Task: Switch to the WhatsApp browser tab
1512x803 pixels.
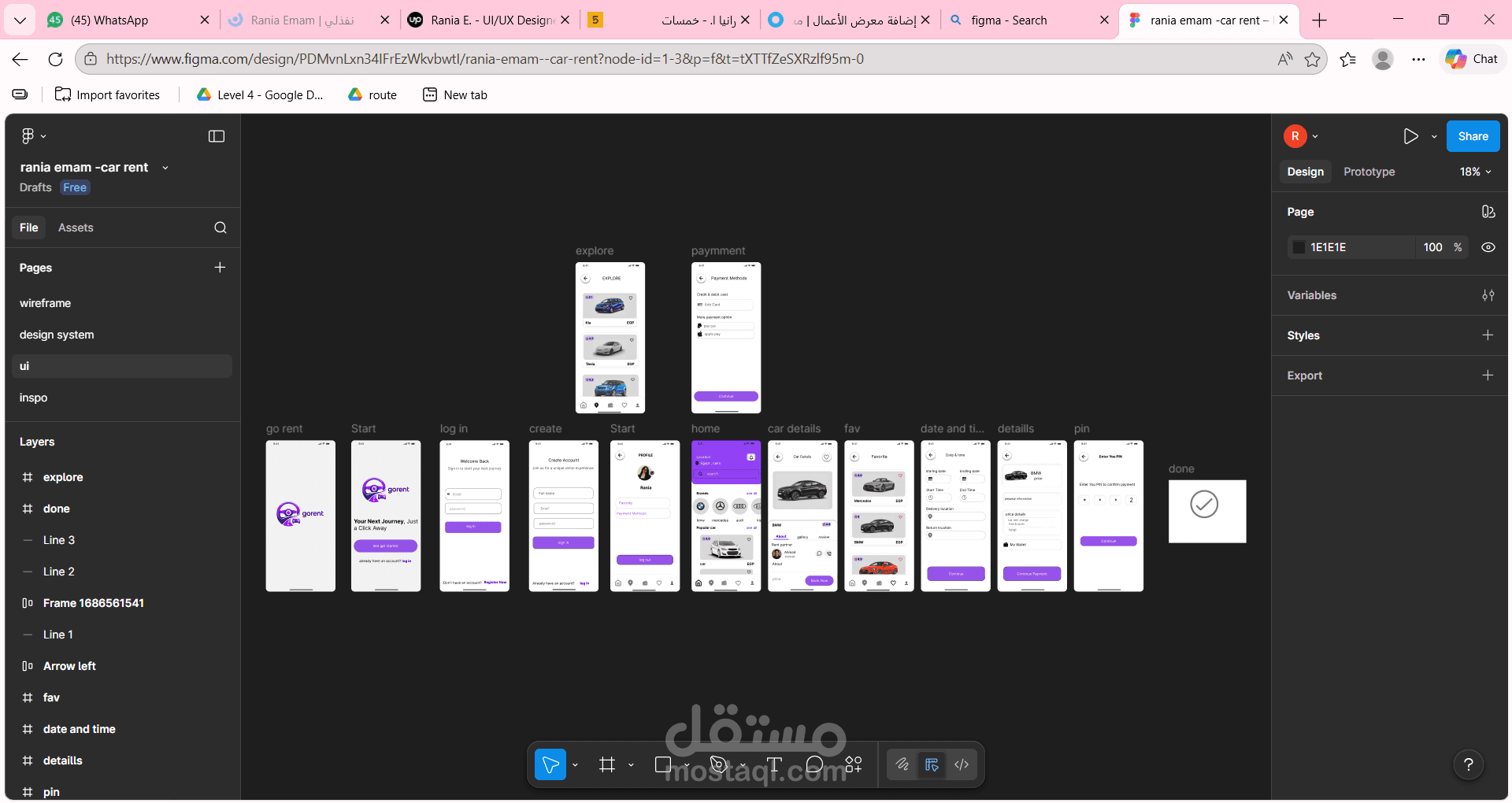Action: click(x=126, y=20)
